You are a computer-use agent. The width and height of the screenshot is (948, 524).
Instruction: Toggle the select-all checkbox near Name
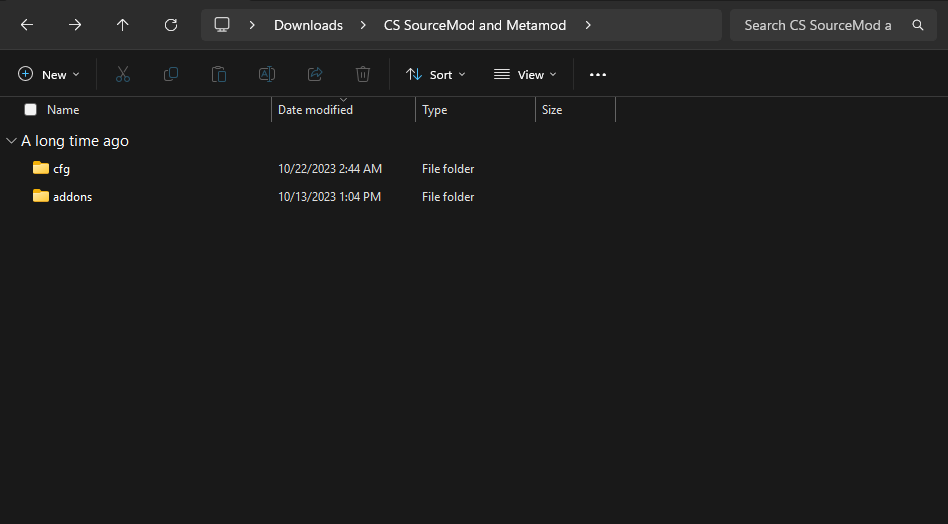pyautogui.click(x=30, y=110)
